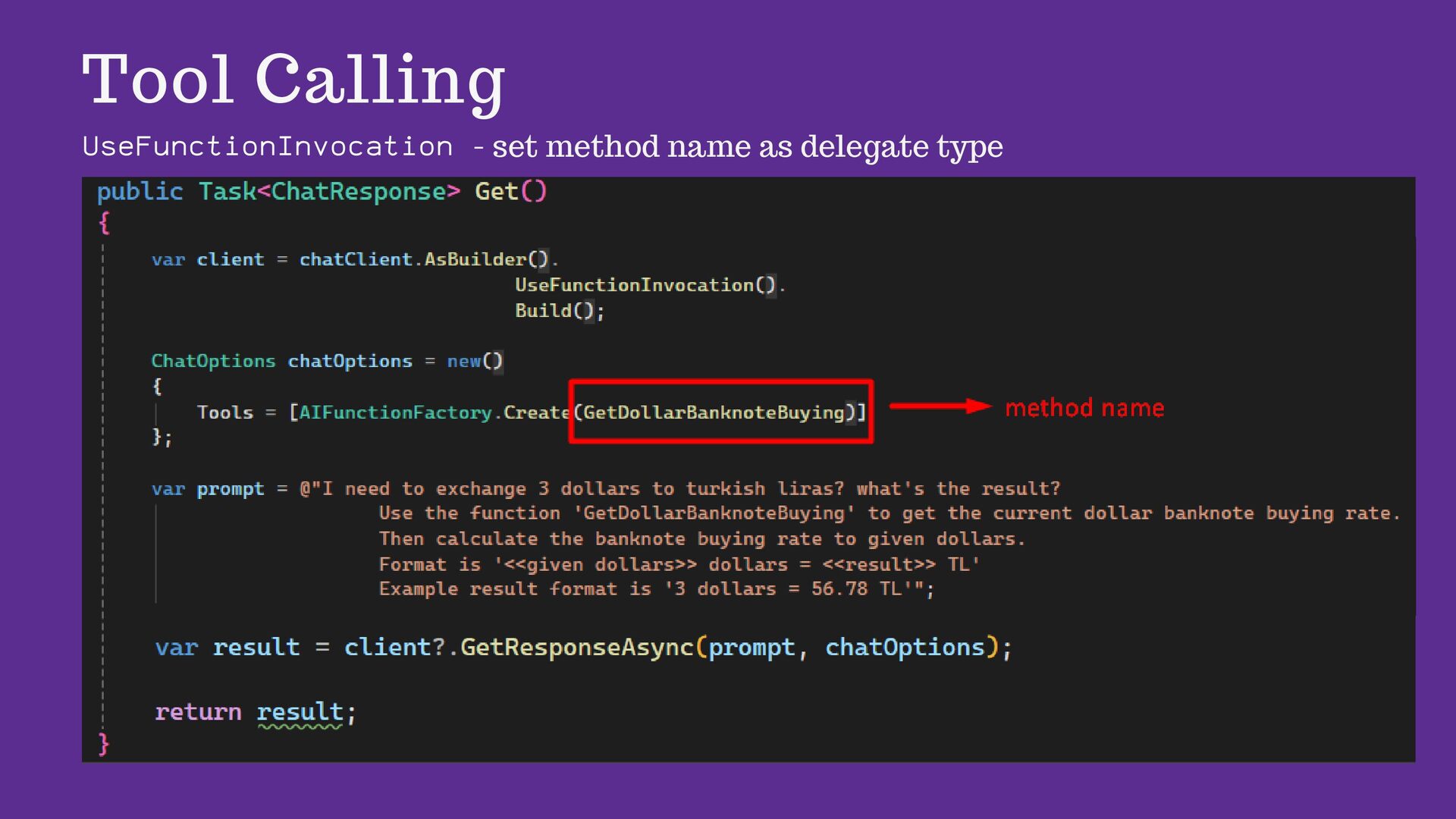Click the red 'method name' annotation label
Image resolution: width=1456 pixels, height=819 pixels.
coord(1084,408)
